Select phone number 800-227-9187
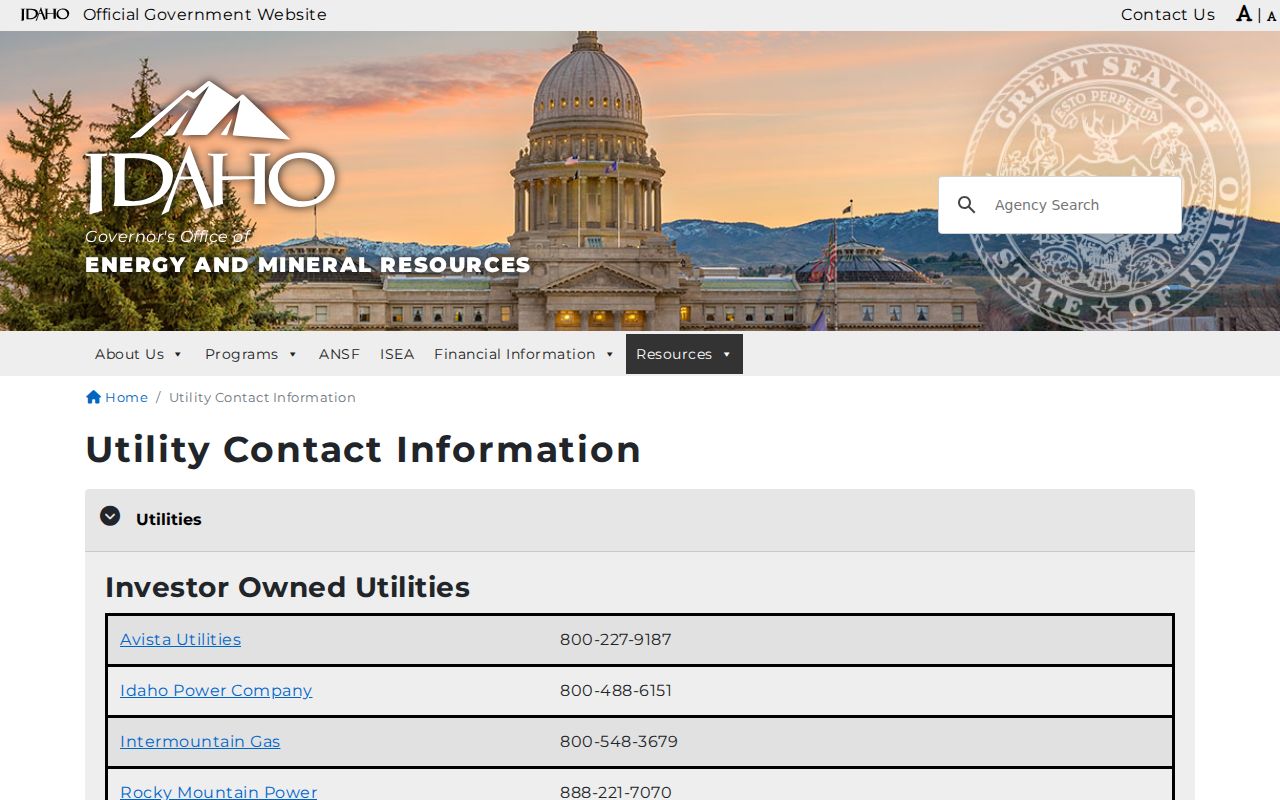 [616, 640]
